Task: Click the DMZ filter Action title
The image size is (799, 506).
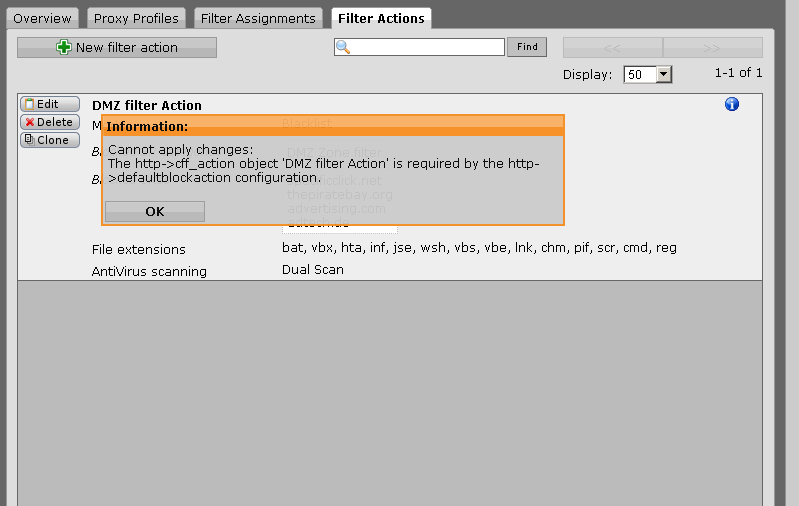Action: click(147, 105)
